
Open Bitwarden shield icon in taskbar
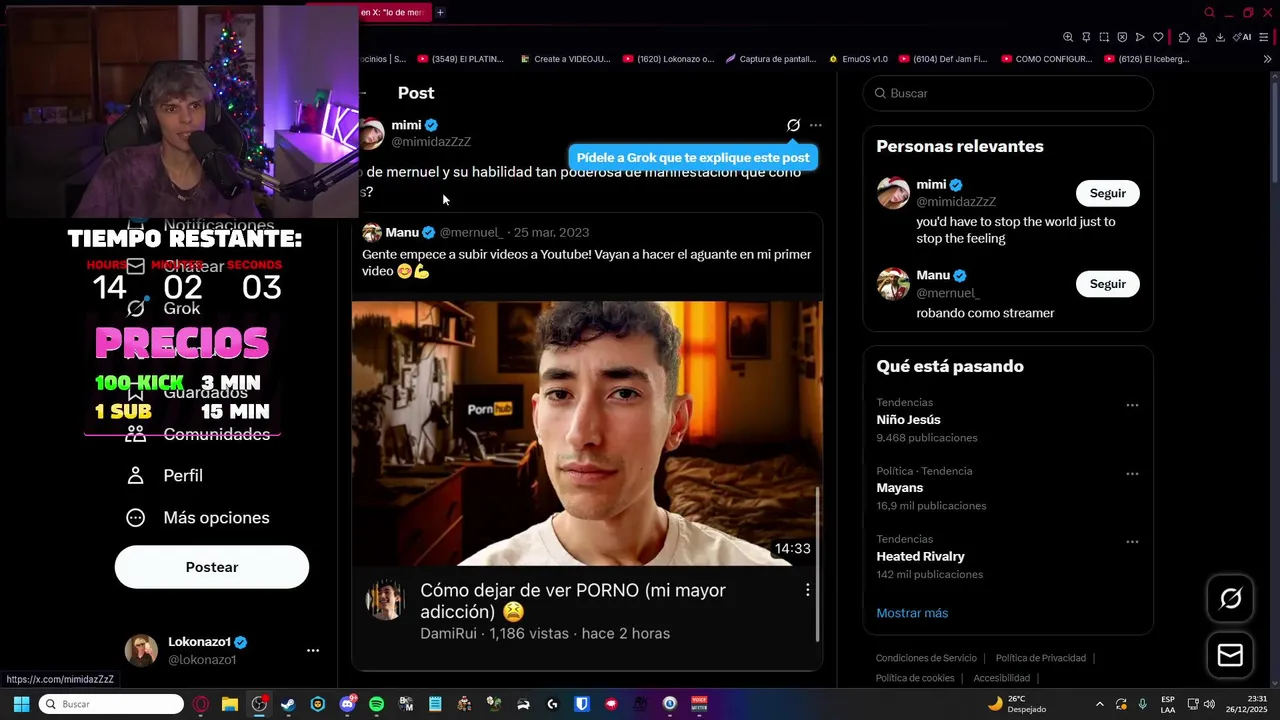click(x=582, y=704)
